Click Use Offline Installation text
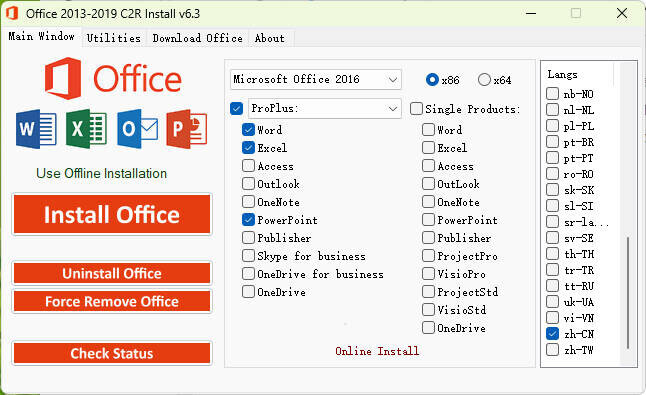 (101, 173)
